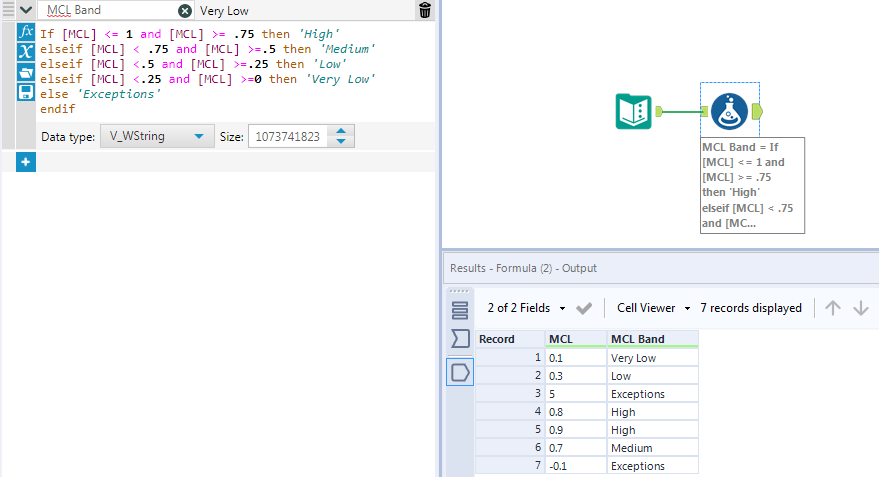Click the Results - Formula (2) - Output title
The width and height of the screenshot is (879, 477).
pyautogui.click(x=523, y=268)
